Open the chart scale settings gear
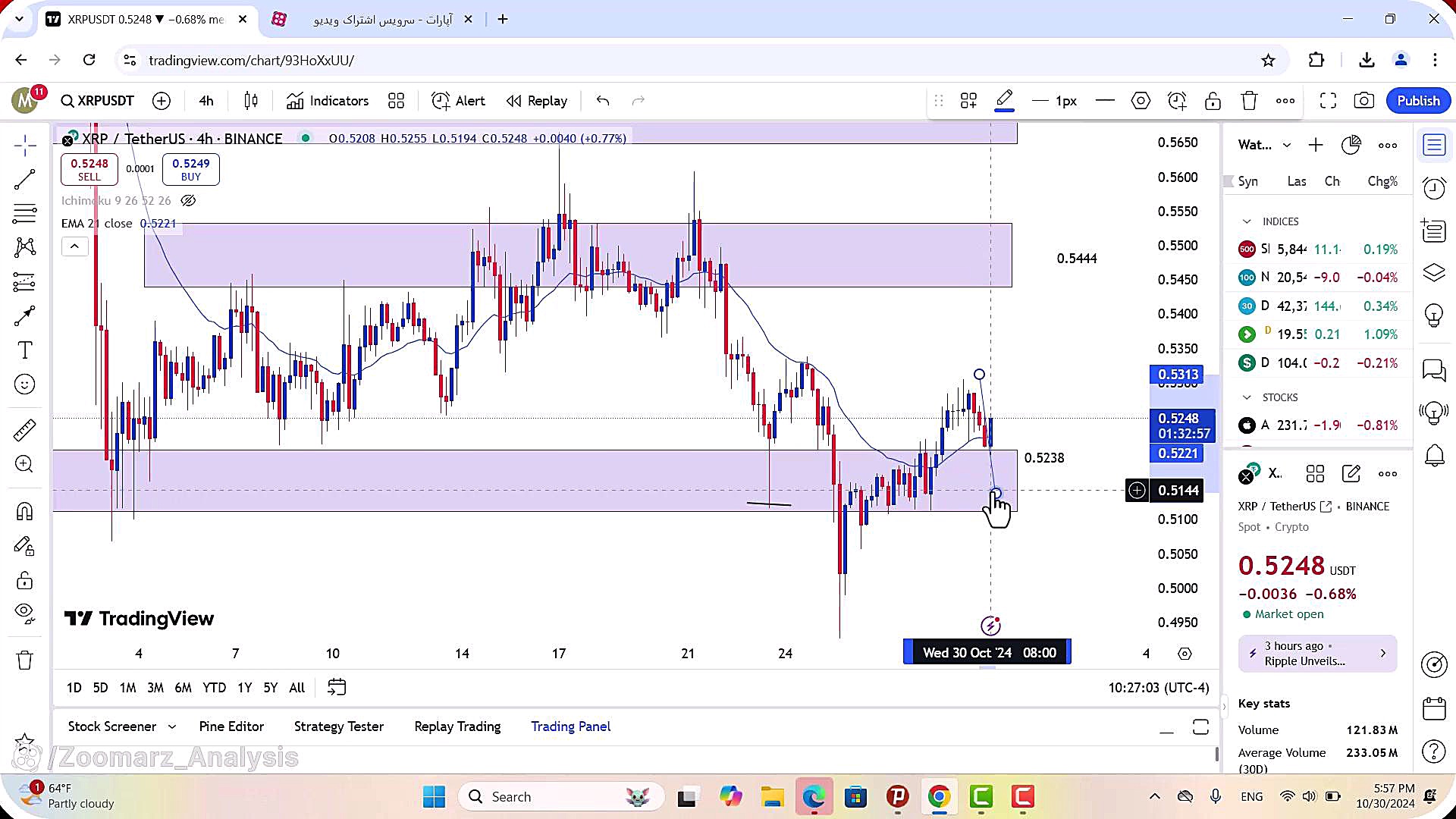Viewport: 1456px width, 819px height. (1185, 654)
